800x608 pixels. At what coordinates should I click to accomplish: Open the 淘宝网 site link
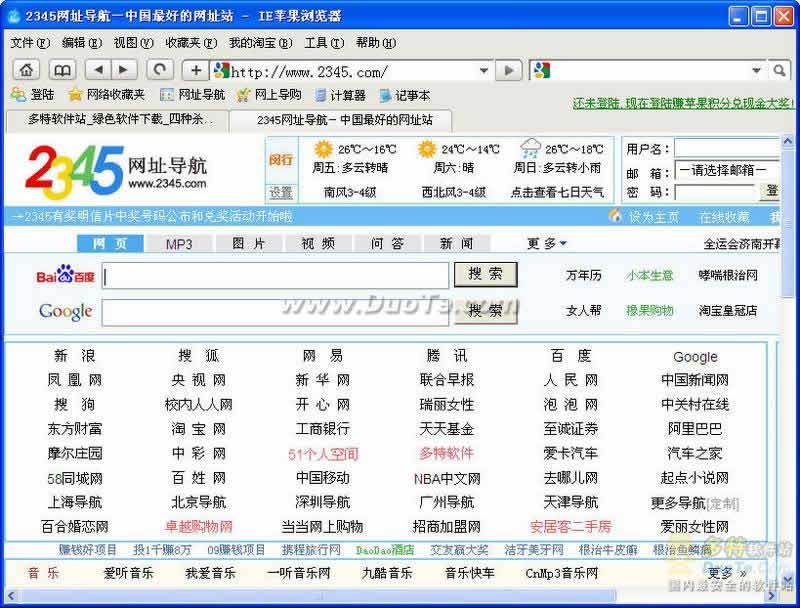[198, 429]
